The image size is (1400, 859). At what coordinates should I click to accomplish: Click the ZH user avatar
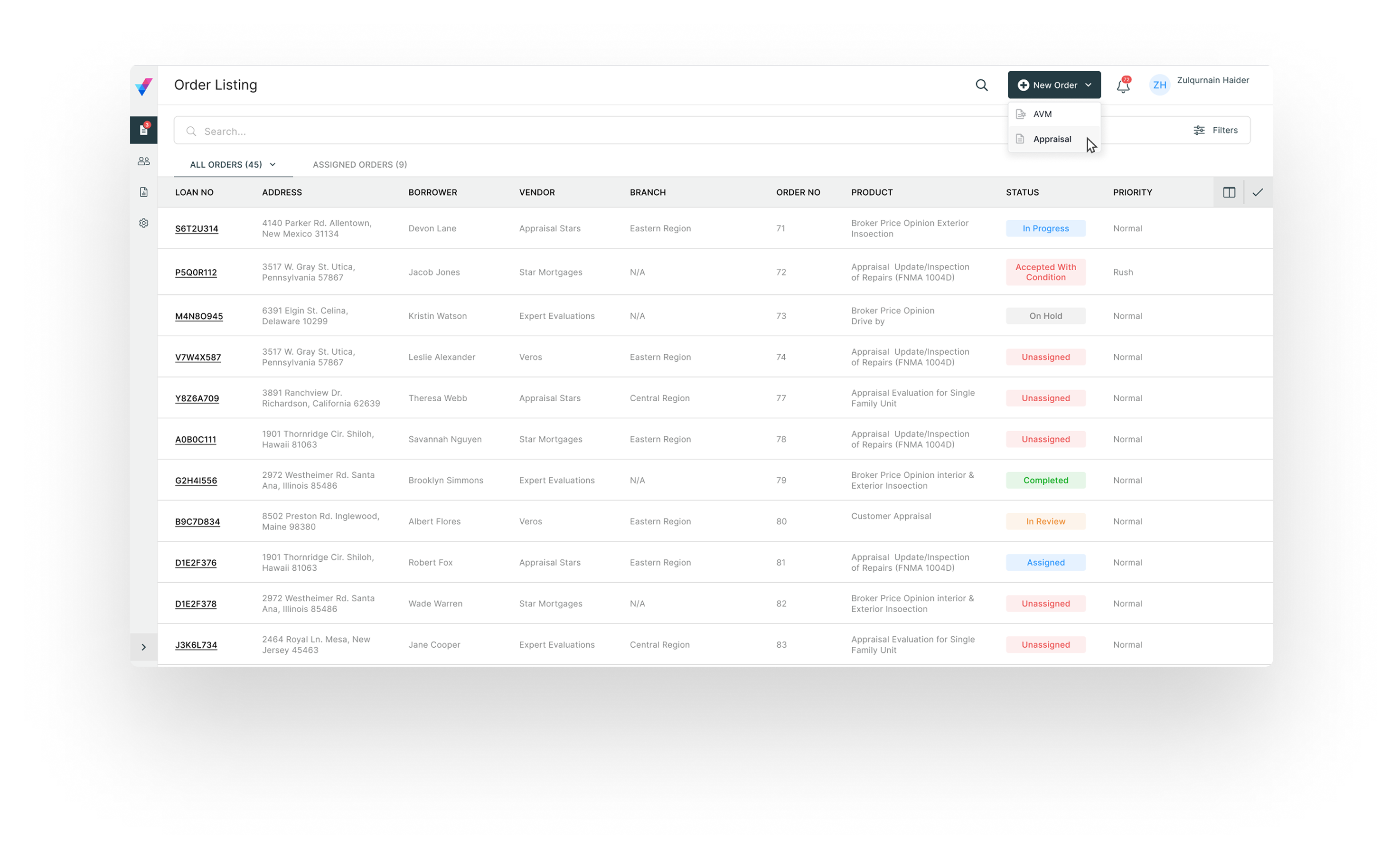[1160, 85]
